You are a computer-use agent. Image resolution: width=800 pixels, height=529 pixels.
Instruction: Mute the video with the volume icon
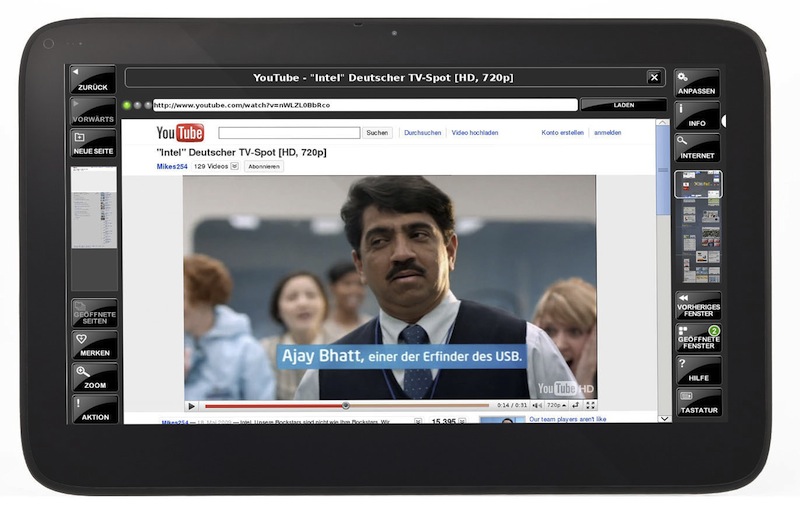point(537,405)
